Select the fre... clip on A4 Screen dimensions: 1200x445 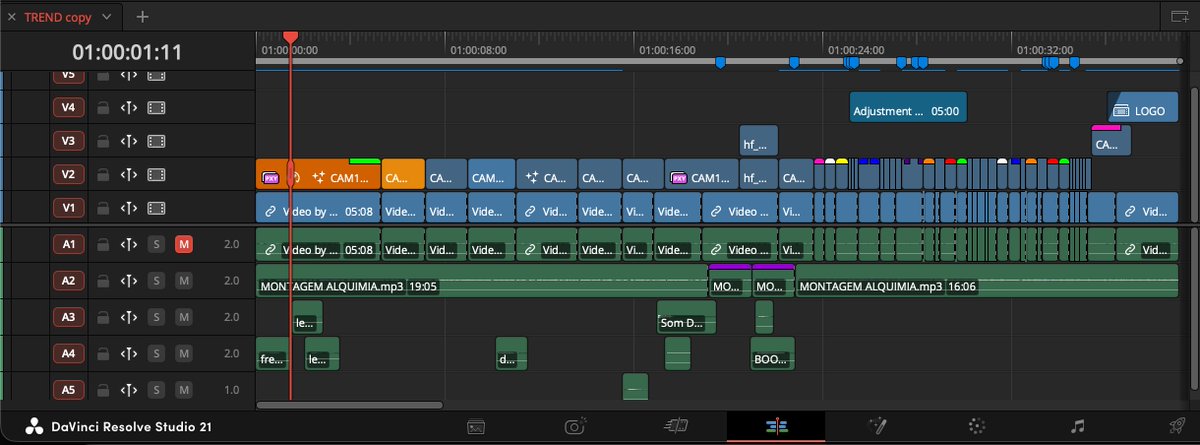point(273,354)
